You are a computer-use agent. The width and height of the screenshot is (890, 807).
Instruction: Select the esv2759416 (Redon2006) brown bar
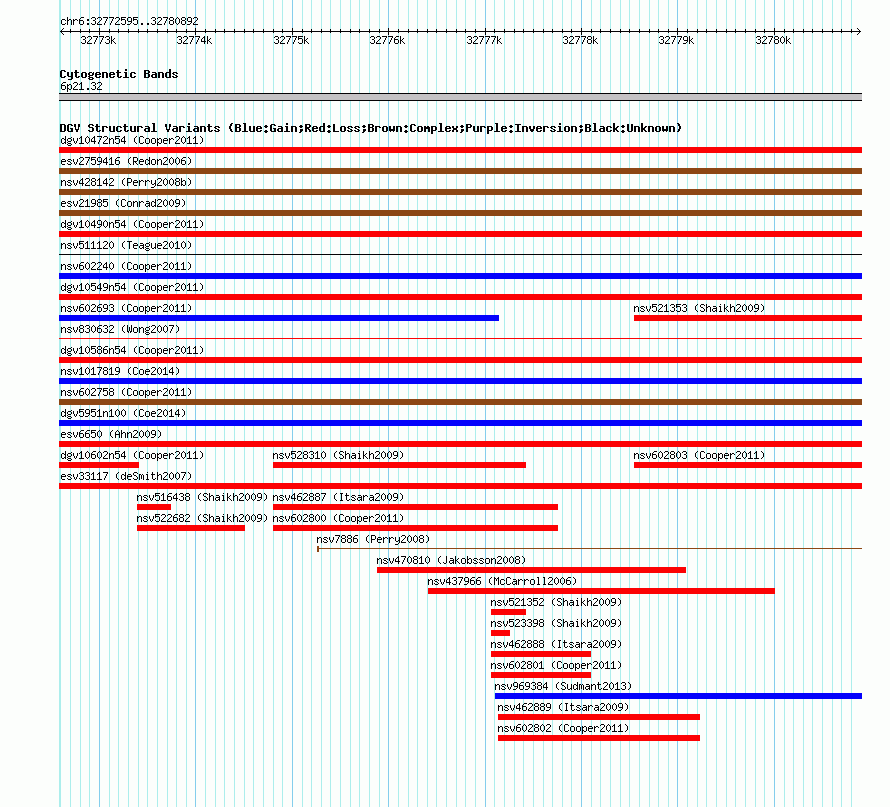[x=460, y=171]
